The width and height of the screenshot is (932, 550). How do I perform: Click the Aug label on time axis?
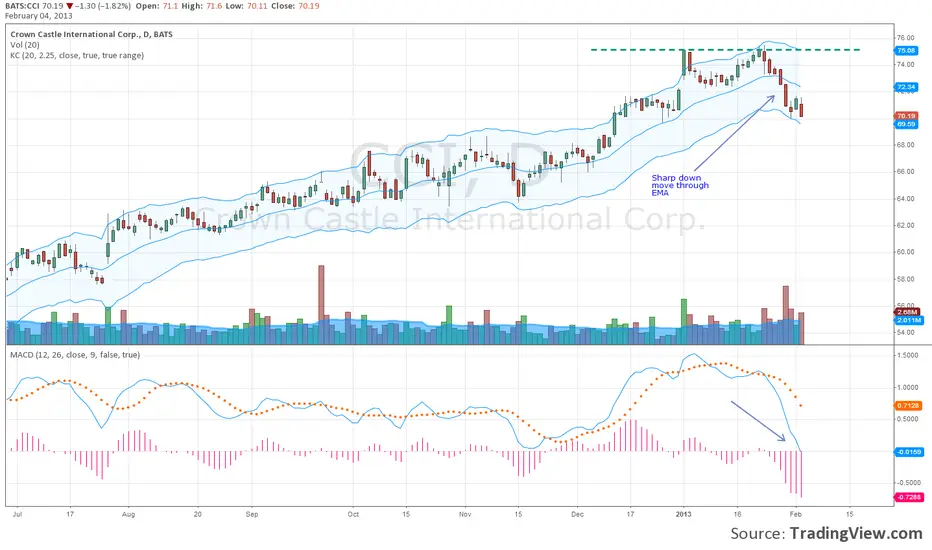coord(128,514)
